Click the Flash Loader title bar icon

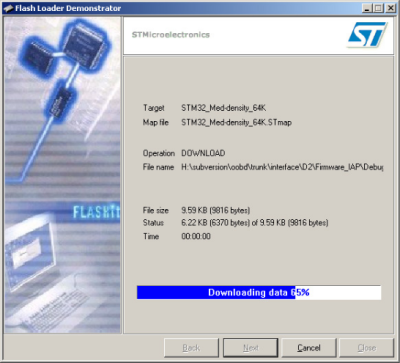(x=8, y=8)
